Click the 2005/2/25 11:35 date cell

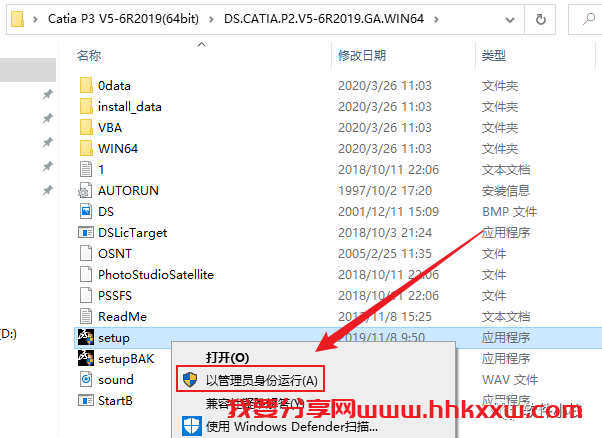click(385, 254)
